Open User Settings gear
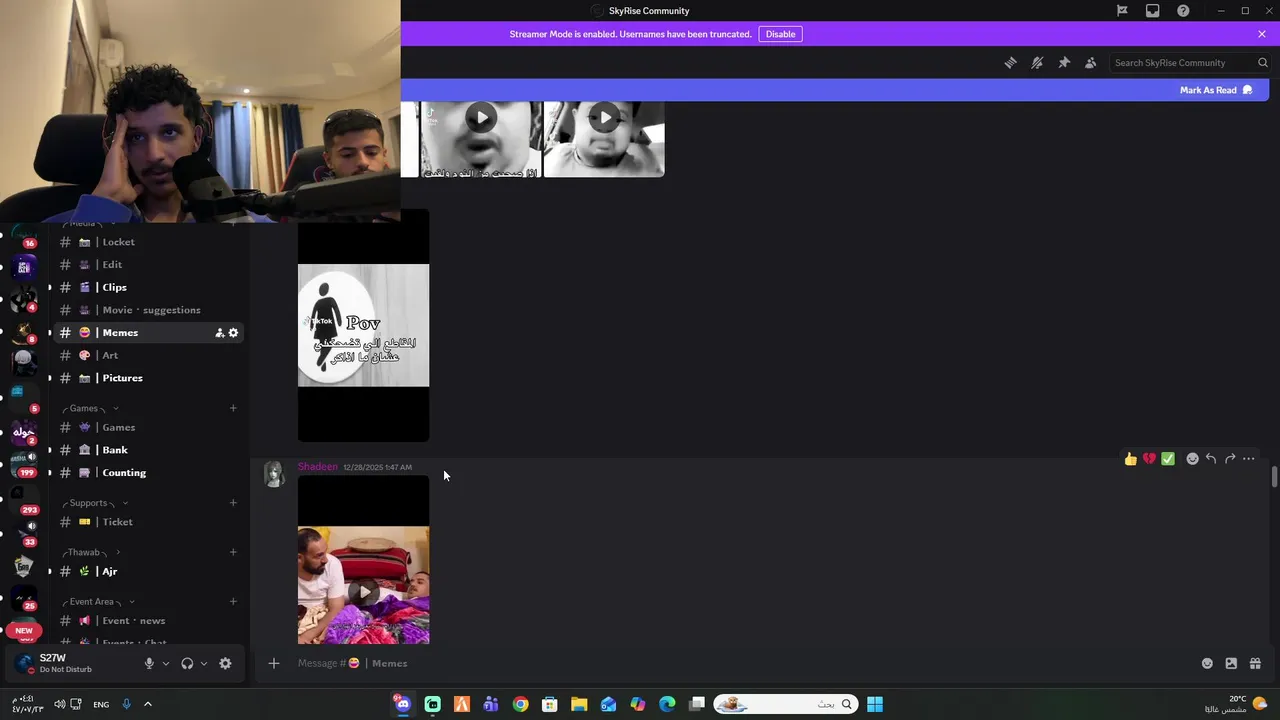This screenshot has width=1280, height=720. 225,663
